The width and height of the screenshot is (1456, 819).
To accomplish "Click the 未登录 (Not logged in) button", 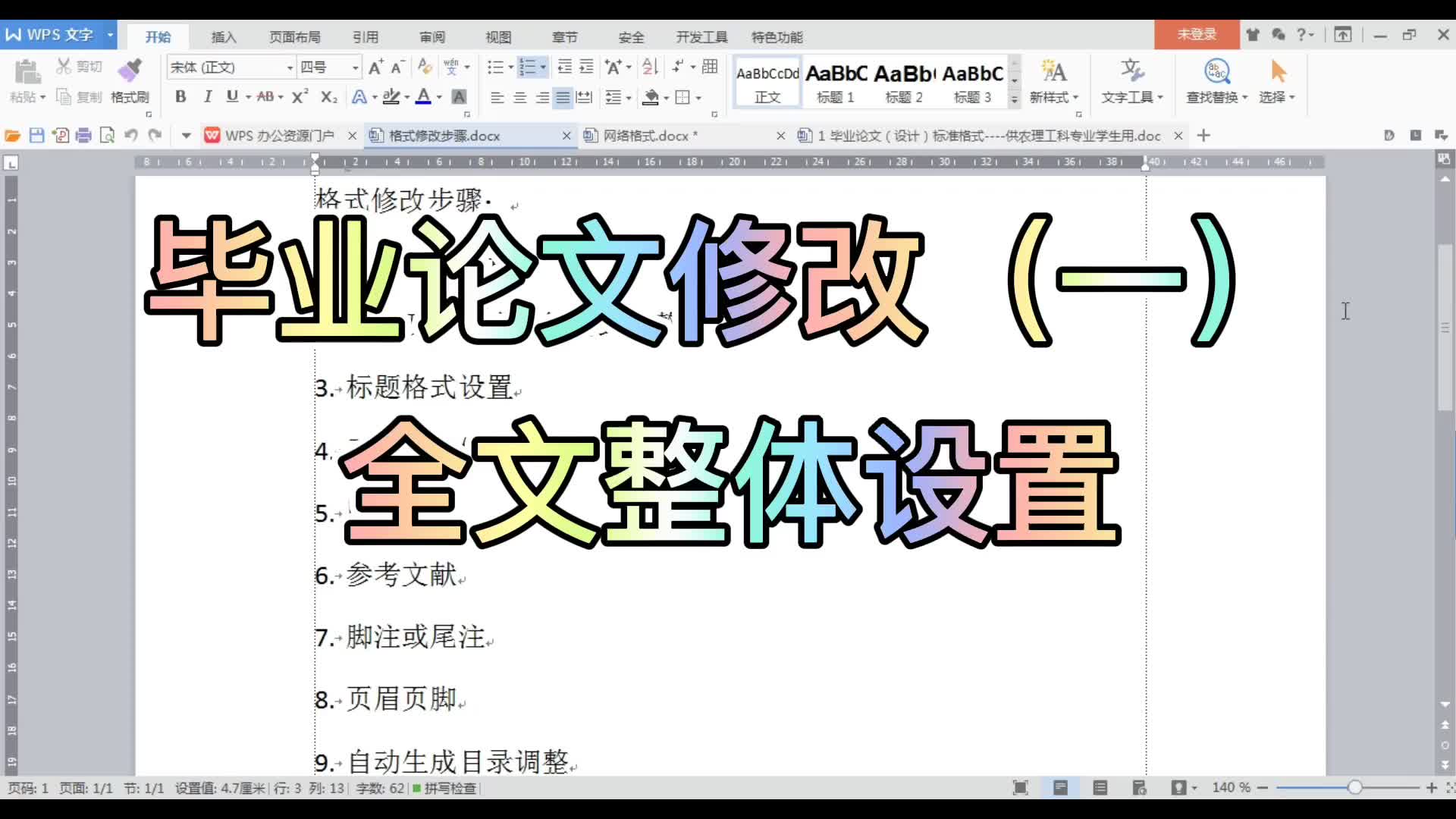I will (x=1197, y=34).
